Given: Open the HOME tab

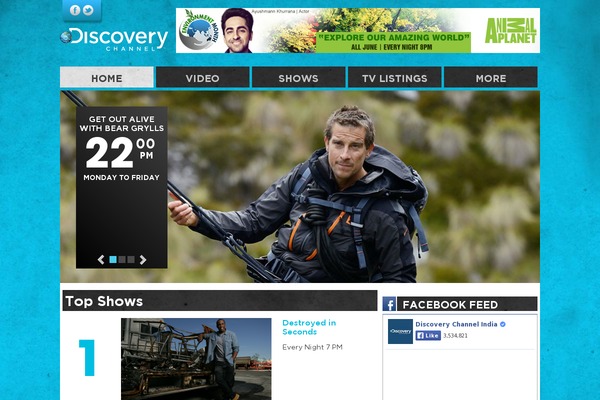Looking at the screenshot, I should tap(107, 77).
